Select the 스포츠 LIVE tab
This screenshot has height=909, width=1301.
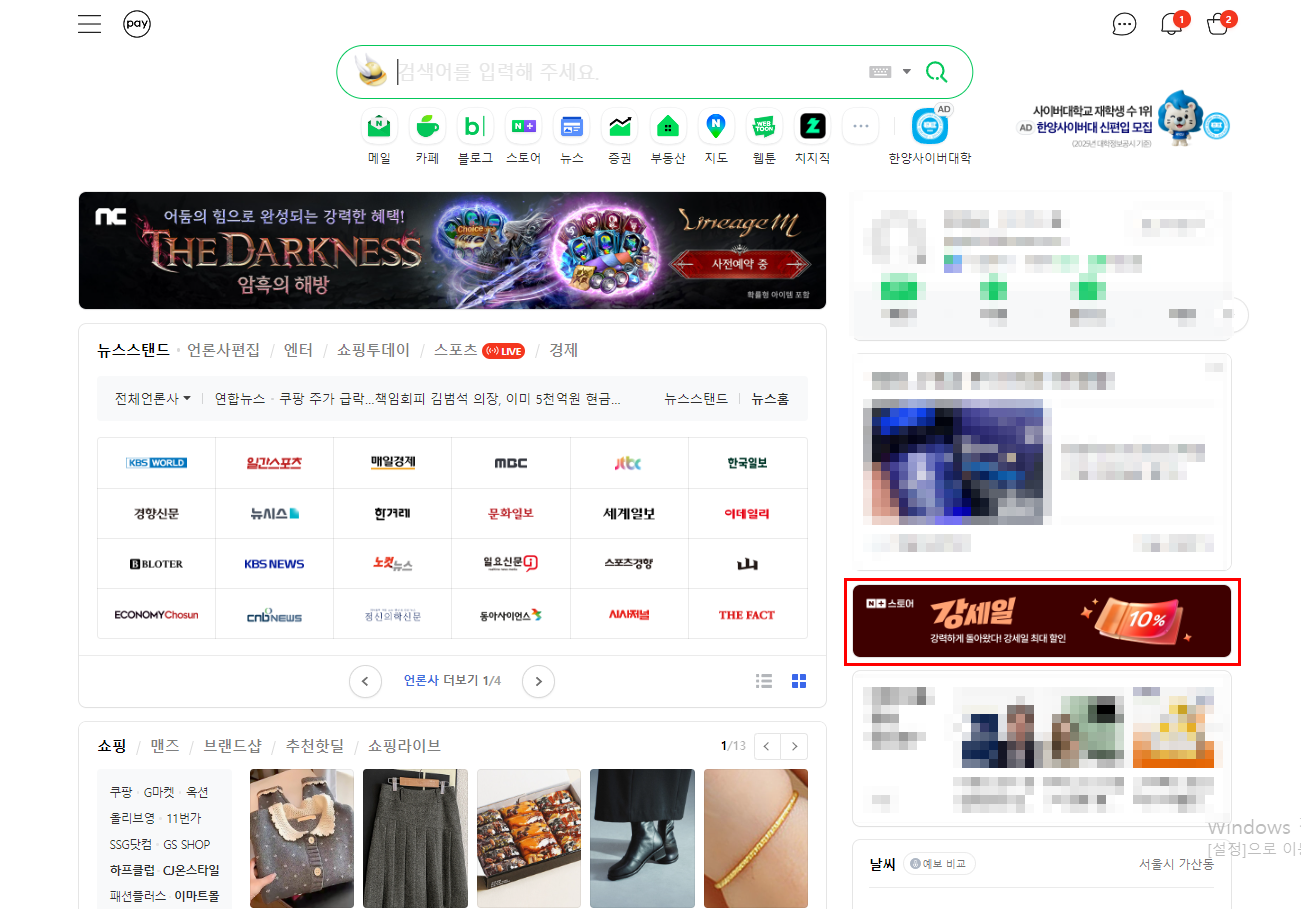(x=479, y=350)
